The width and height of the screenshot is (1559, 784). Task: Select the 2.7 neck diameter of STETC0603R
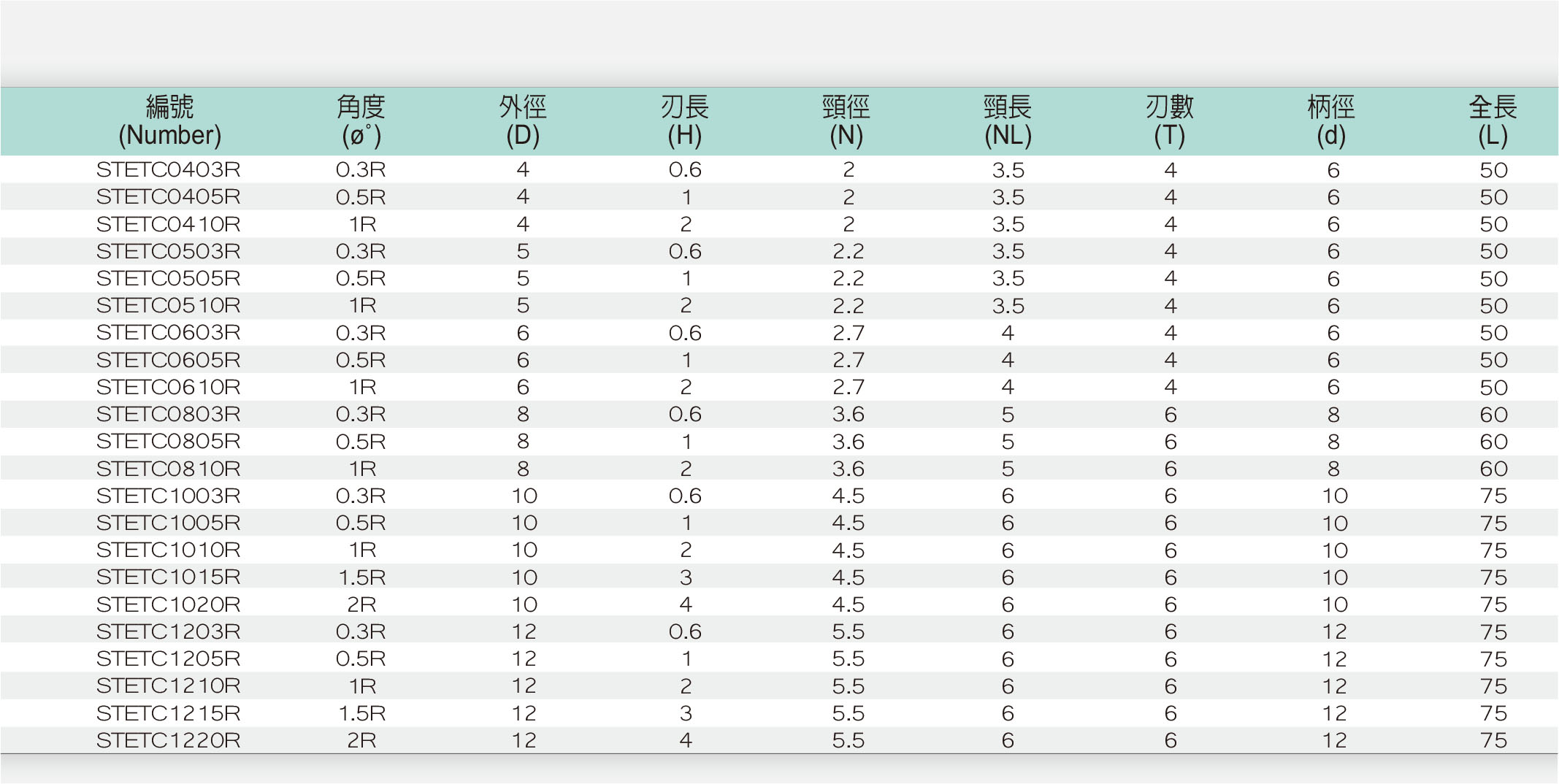click(848, 333)
